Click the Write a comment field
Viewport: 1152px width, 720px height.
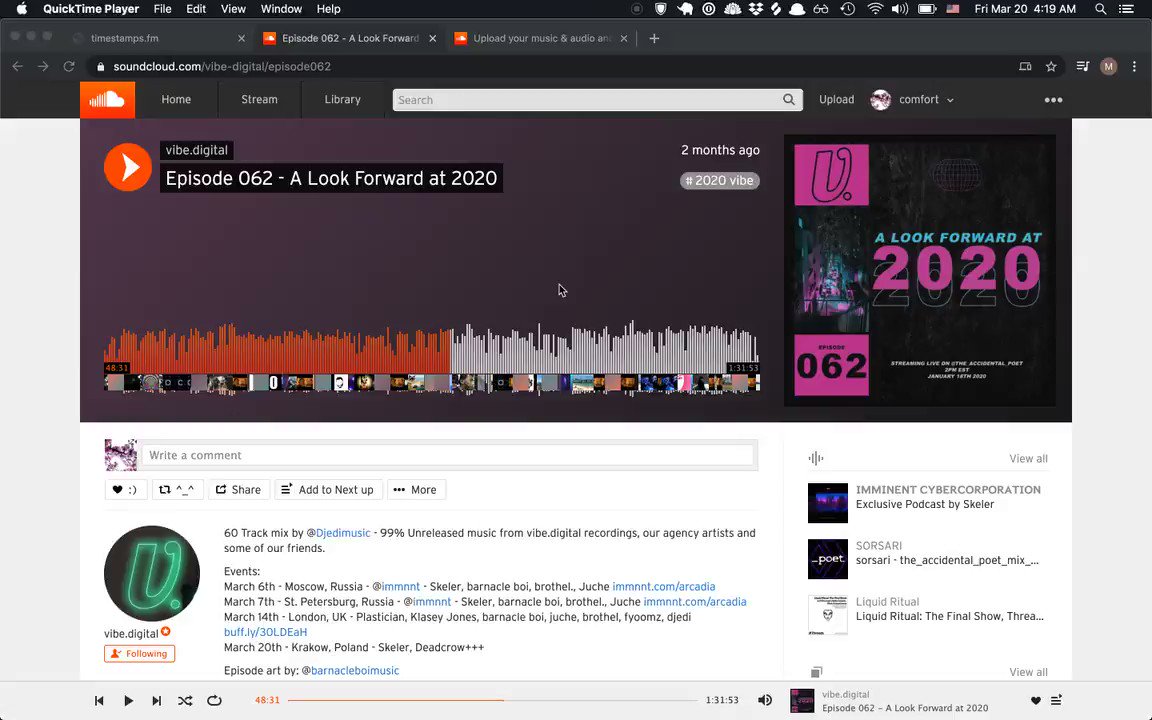click(x=448, y=455)
